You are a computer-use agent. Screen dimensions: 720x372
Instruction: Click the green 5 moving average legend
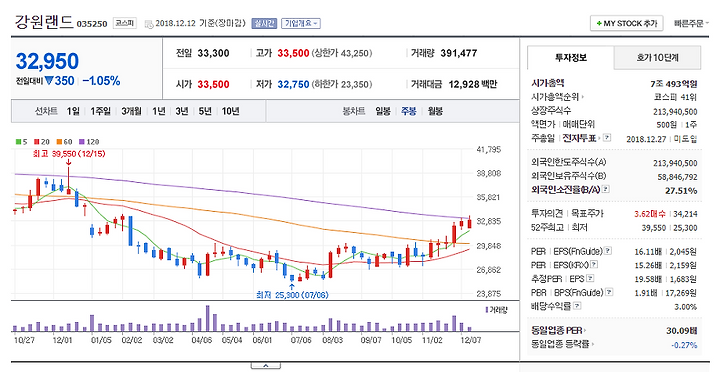coord(21,142)
